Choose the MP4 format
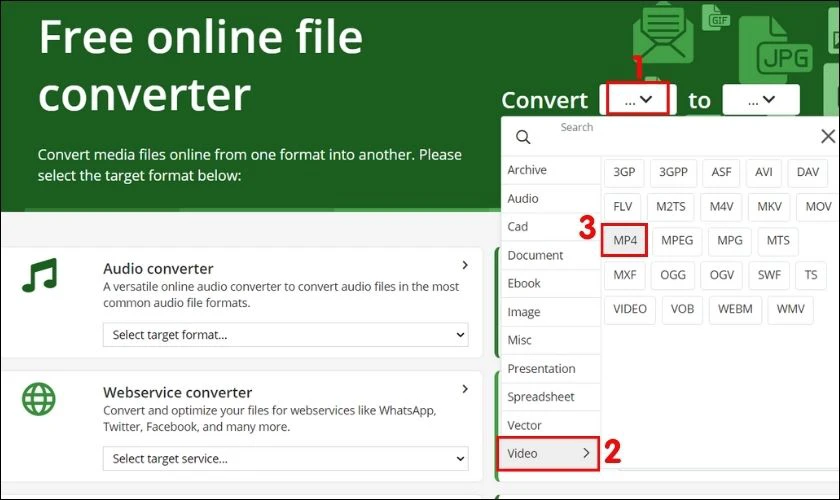 625,240
